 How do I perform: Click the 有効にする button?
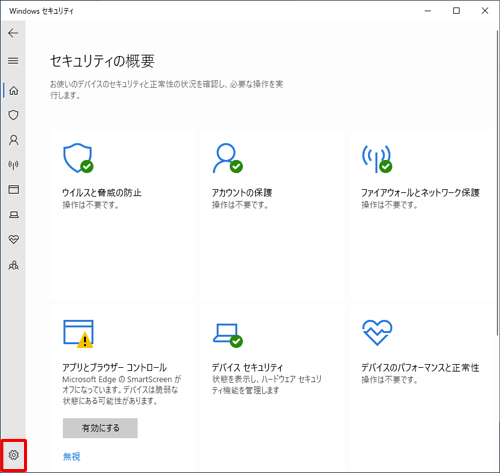100,428
